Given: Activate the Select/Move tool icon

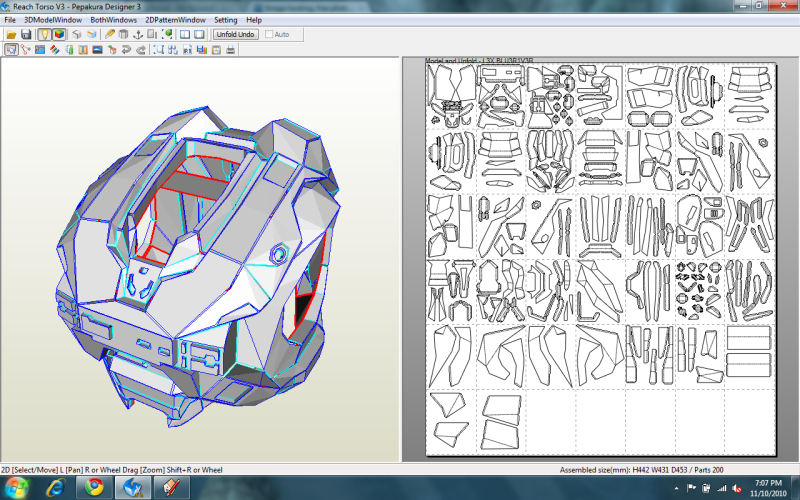Looking at the screenshot, I should (11, 49).
